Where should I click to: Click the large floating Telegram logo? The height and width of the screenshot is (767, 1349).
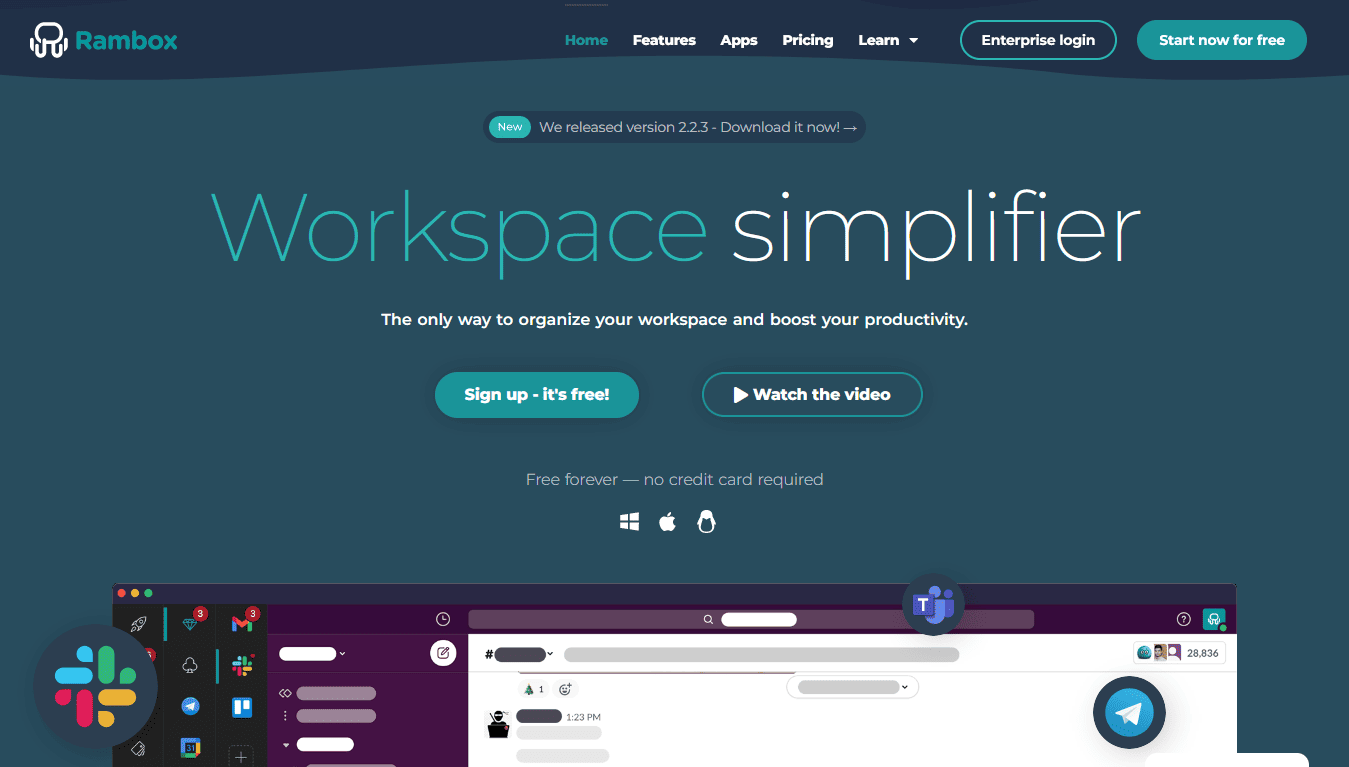[x=1129, y=713]
